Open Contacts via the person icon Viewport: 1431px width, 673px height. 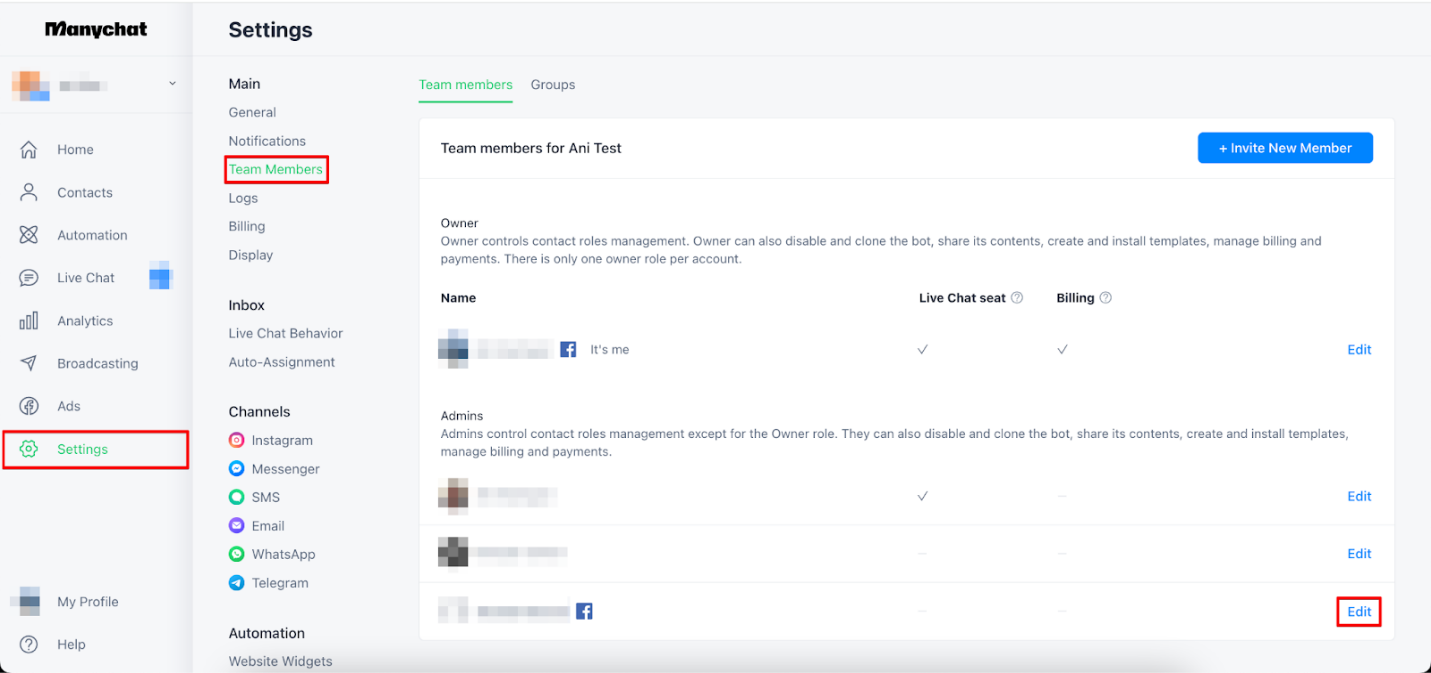(x=29, y=192)
